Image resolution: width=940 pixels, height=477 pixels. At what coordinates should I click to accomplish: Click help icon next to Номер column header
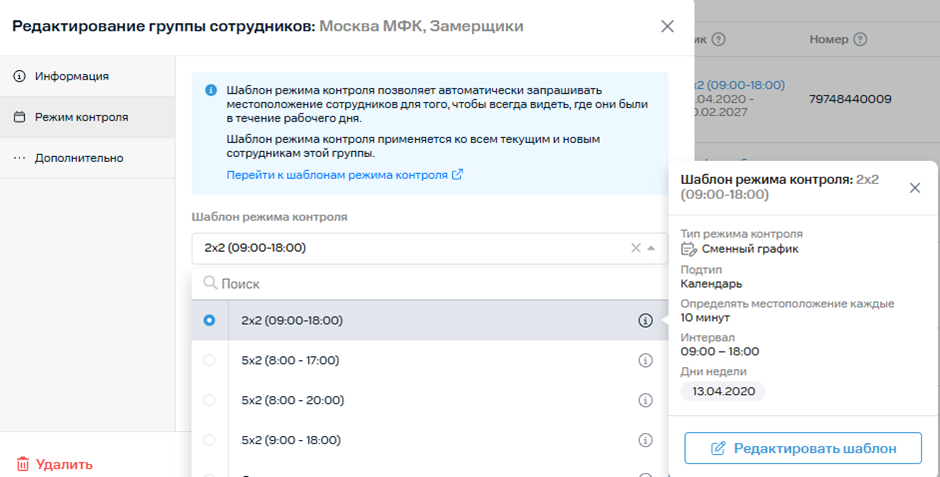[861, 40]
